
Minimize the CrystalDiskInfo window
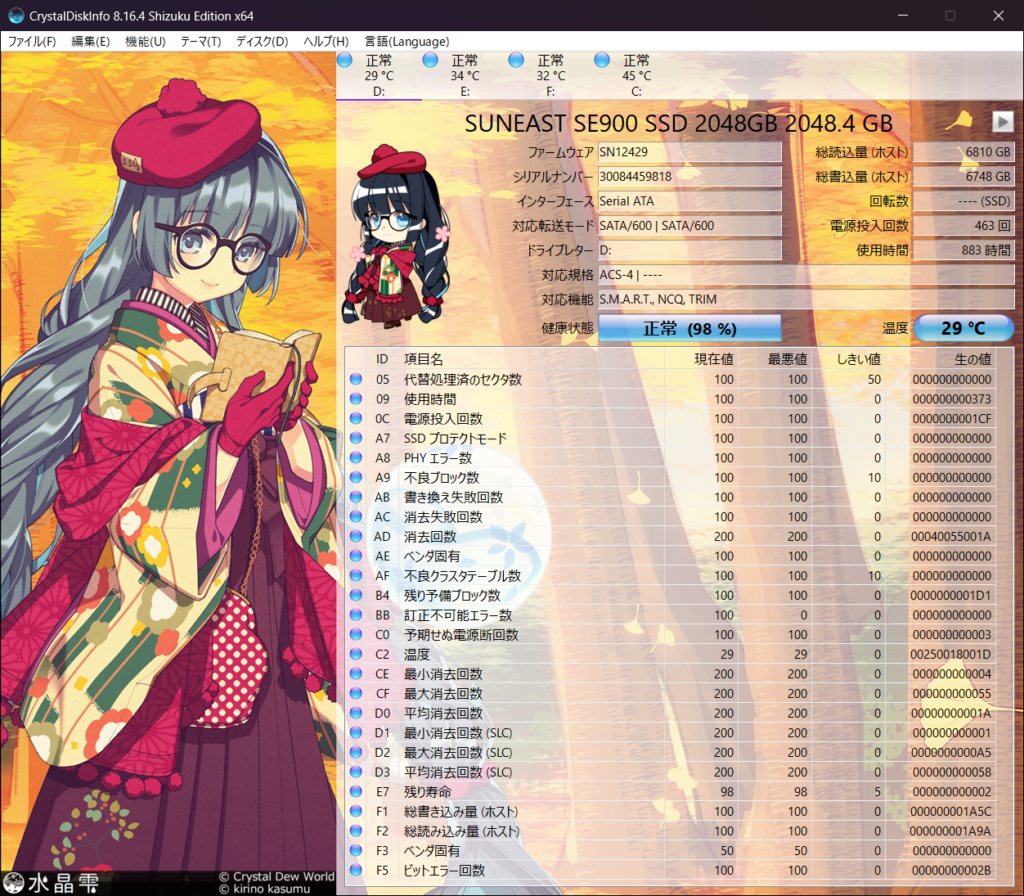[x=903, y=16]
